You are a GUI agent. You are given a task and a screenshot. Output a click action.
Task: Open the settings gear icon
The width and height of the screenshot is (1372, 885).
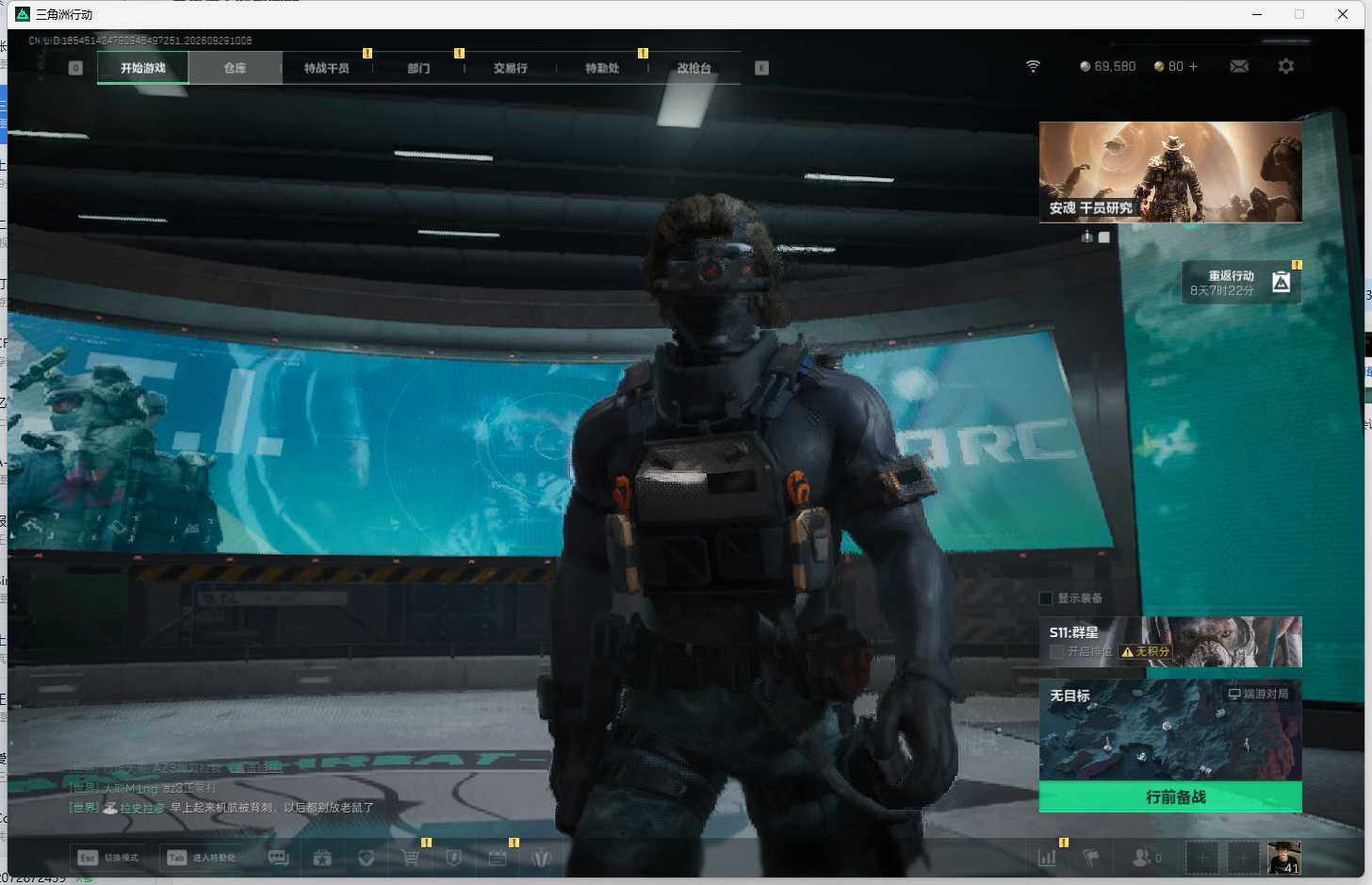tap(1285, 67)
